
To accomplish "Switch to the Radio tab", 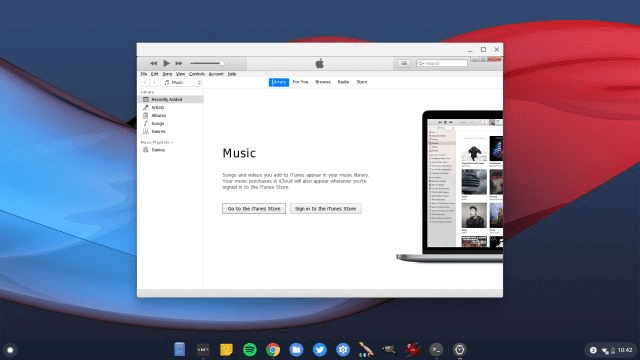I will (x=343, y=82).
